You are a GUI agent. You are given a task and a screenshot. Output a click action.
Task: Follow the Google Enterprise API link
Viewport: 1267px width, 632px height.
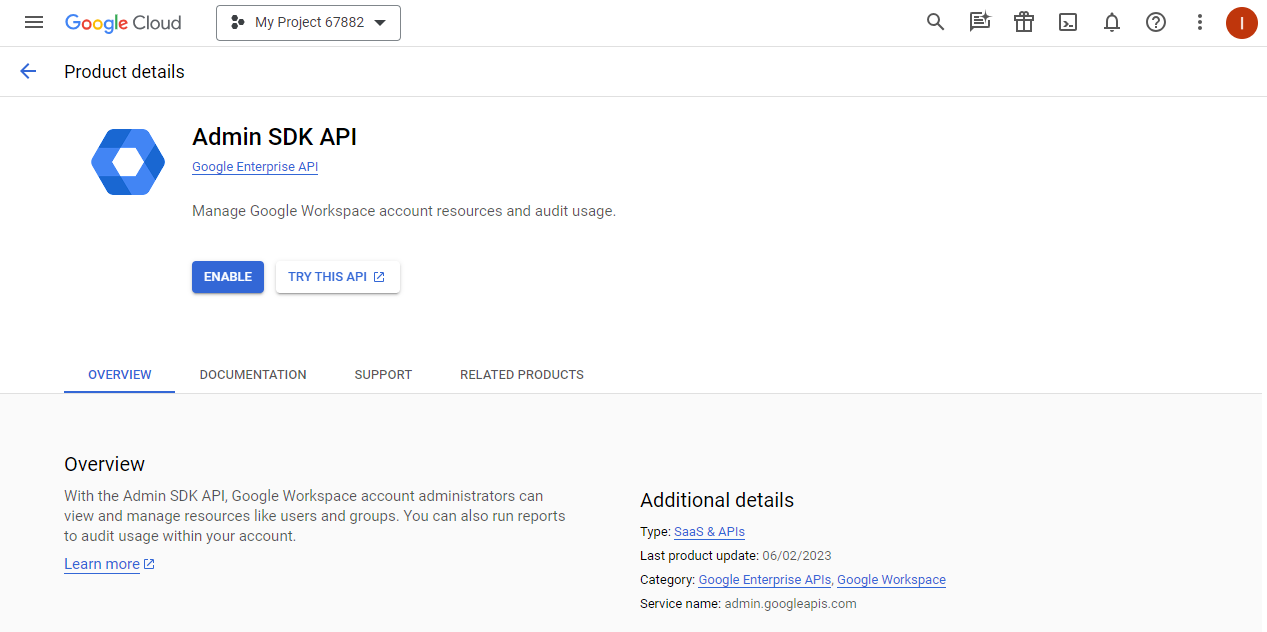pyautogui.click(x=255, y=167)
